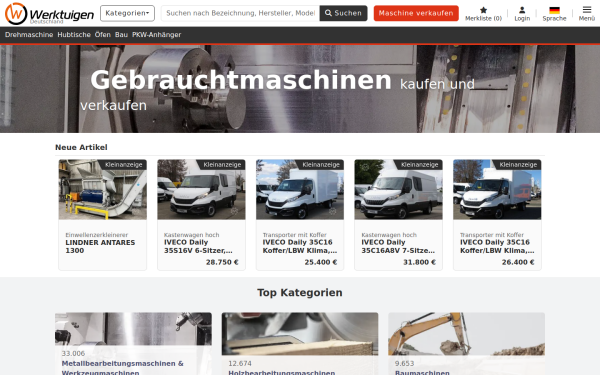Open the PKW-Anhänger nav link
The height and width of the screenshot is (375, 600).
click(x=157, y=35)
